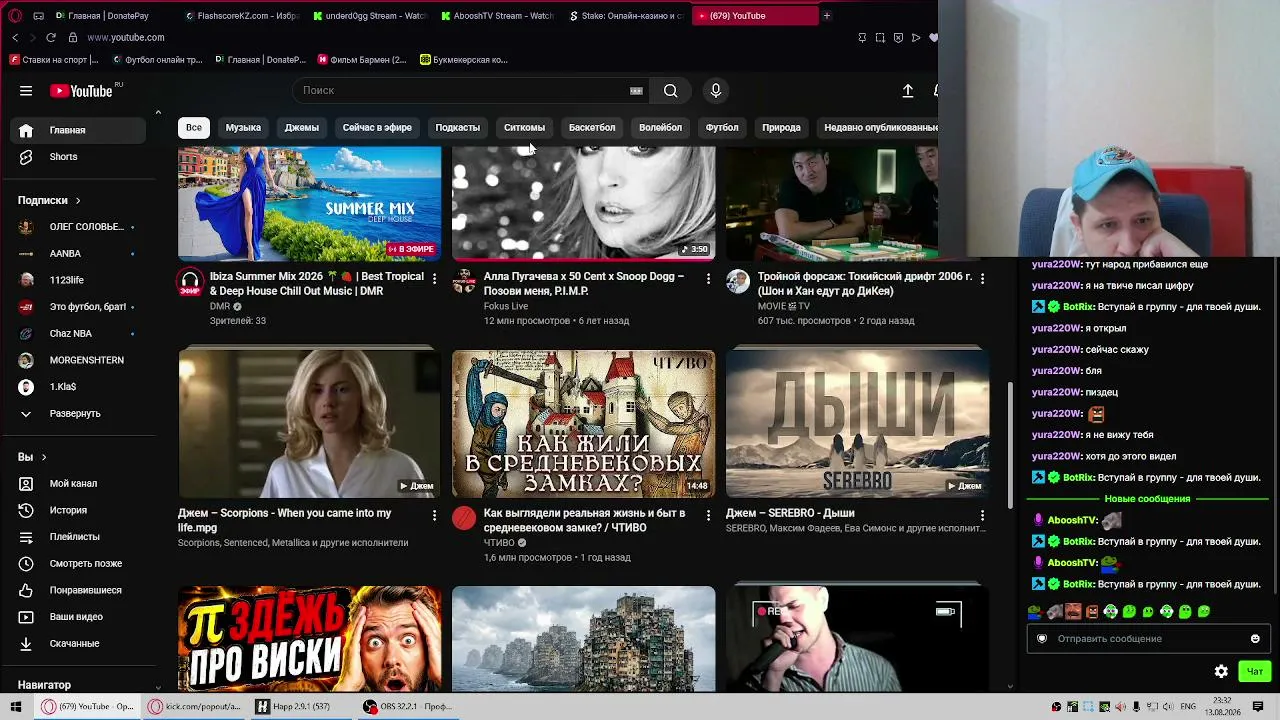
Task: Click the green Чат send button
Action: (1255, 672)
